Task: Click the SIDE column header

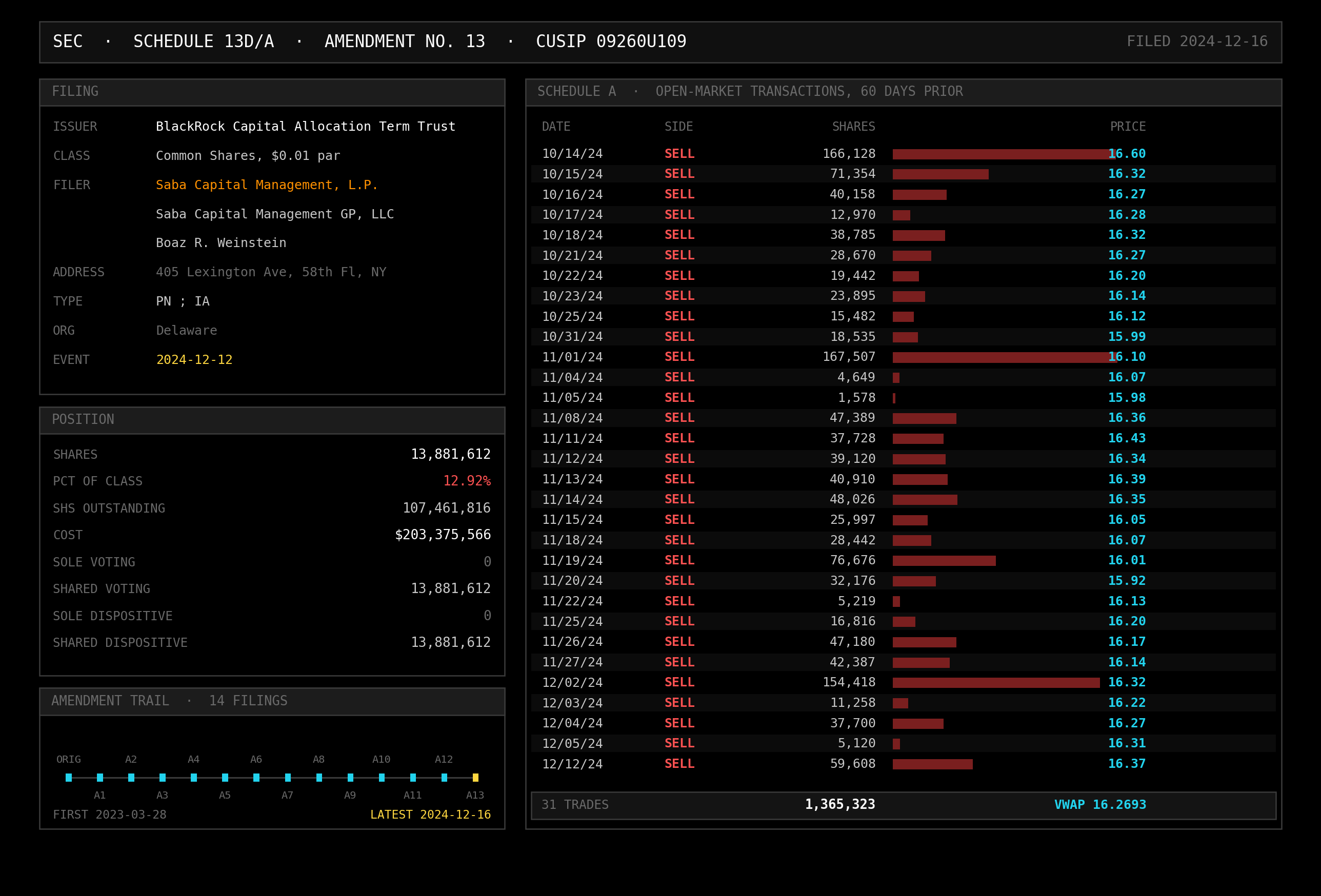Action: pyautogui.click(x=678, y=126)
